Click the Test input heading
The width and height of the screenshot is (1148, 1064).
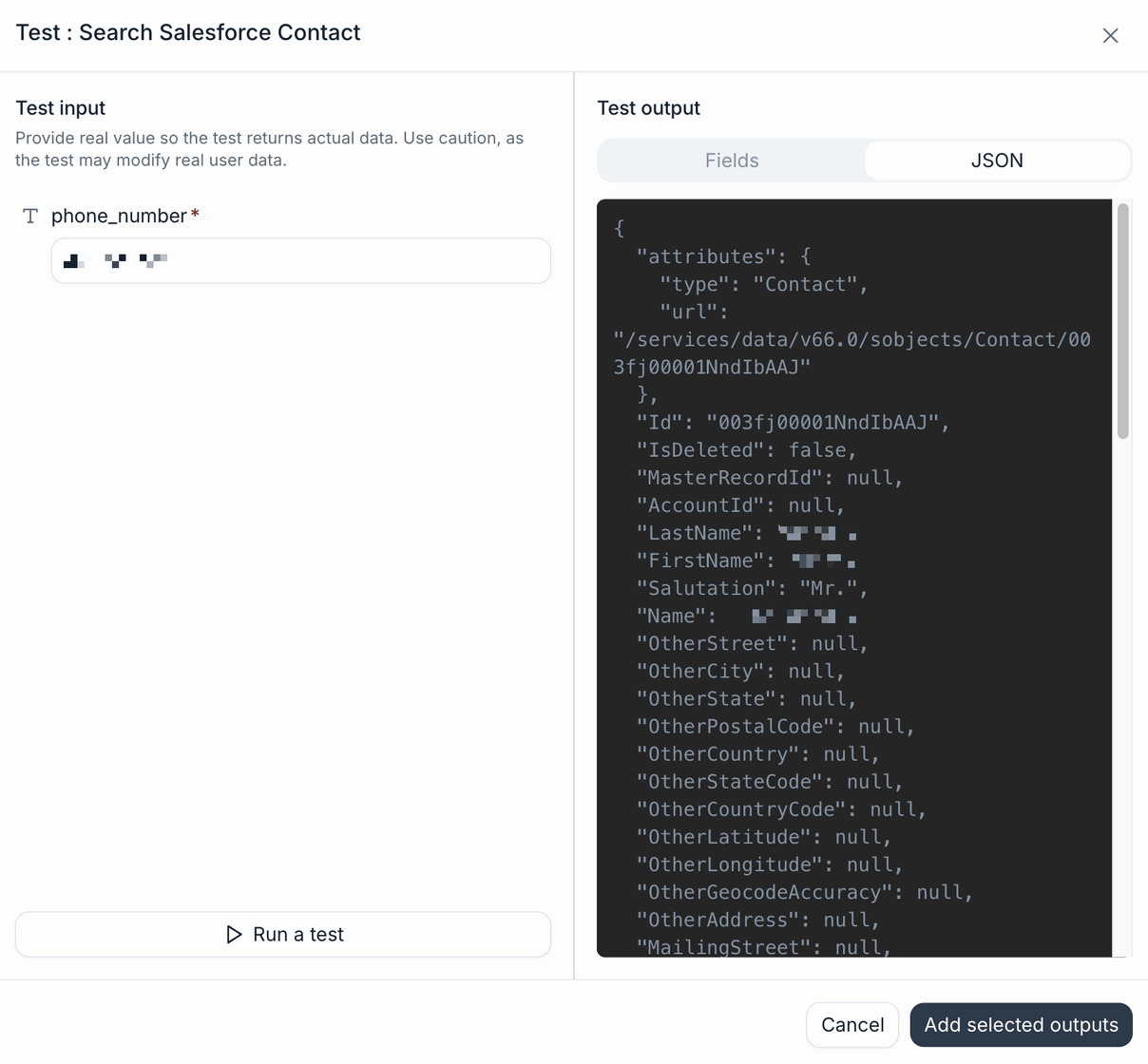(61, 108)
